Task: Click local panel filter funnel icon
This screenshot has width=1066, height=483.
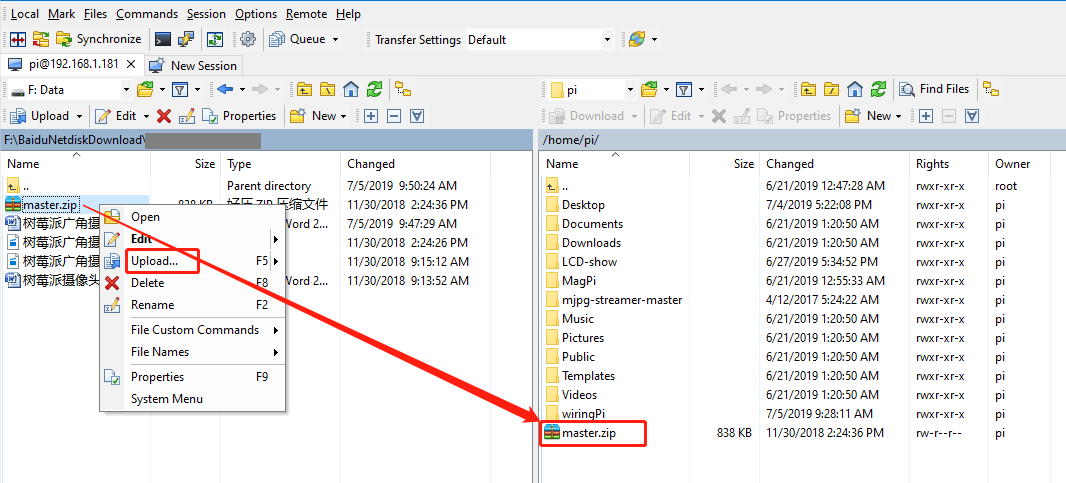Action: click(x=179, y=89)
